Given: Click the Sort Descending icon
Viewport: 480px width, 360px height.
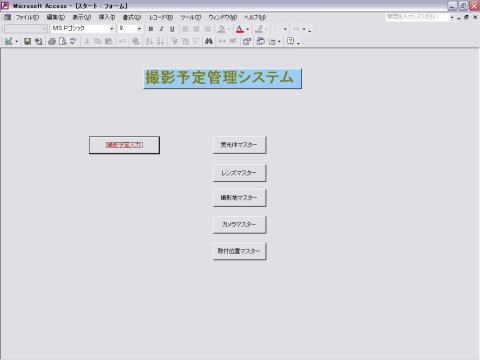Looking at the screenshot, I should tap(160, 41).
